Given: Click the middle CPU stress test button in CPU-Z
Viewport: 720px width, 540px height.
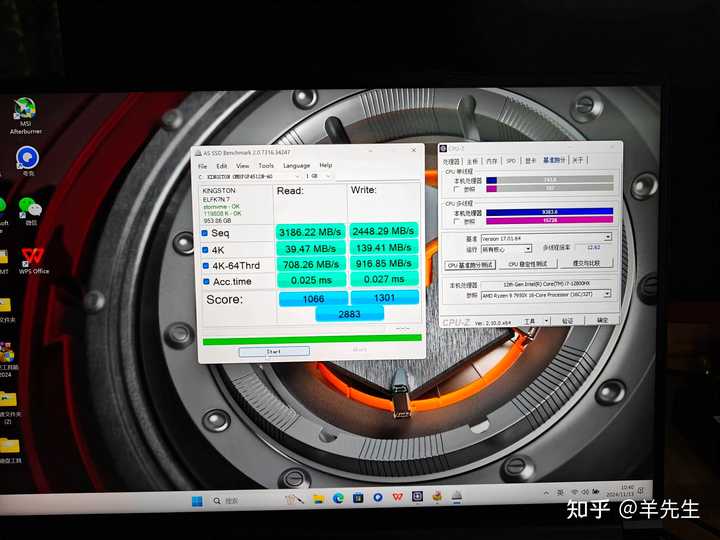Looking at the screenshot, I should [528, 264].
